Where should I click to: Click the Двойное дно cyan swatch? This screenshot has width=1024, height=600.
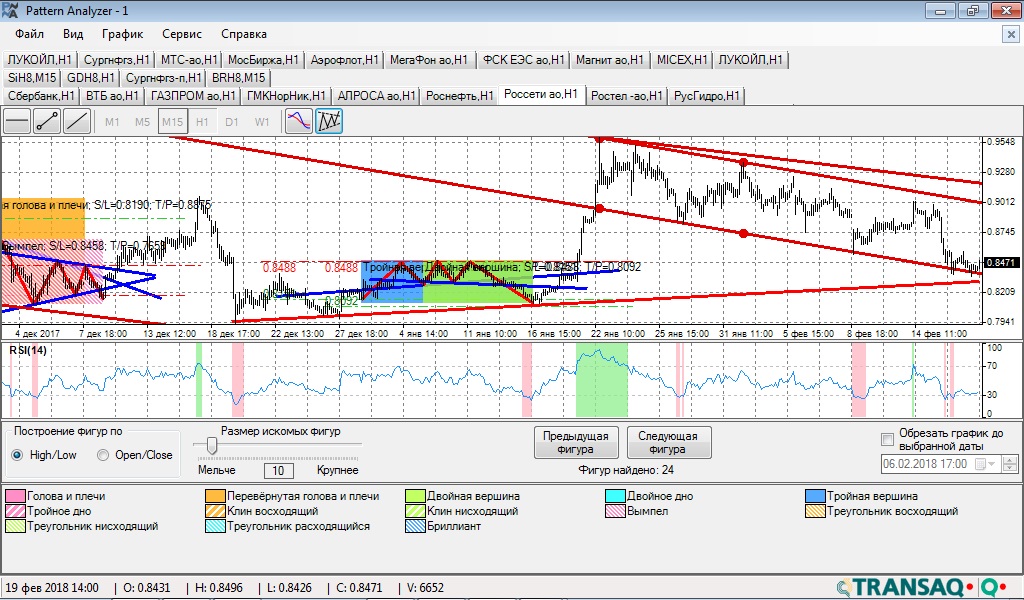click(x=616, y=496)
